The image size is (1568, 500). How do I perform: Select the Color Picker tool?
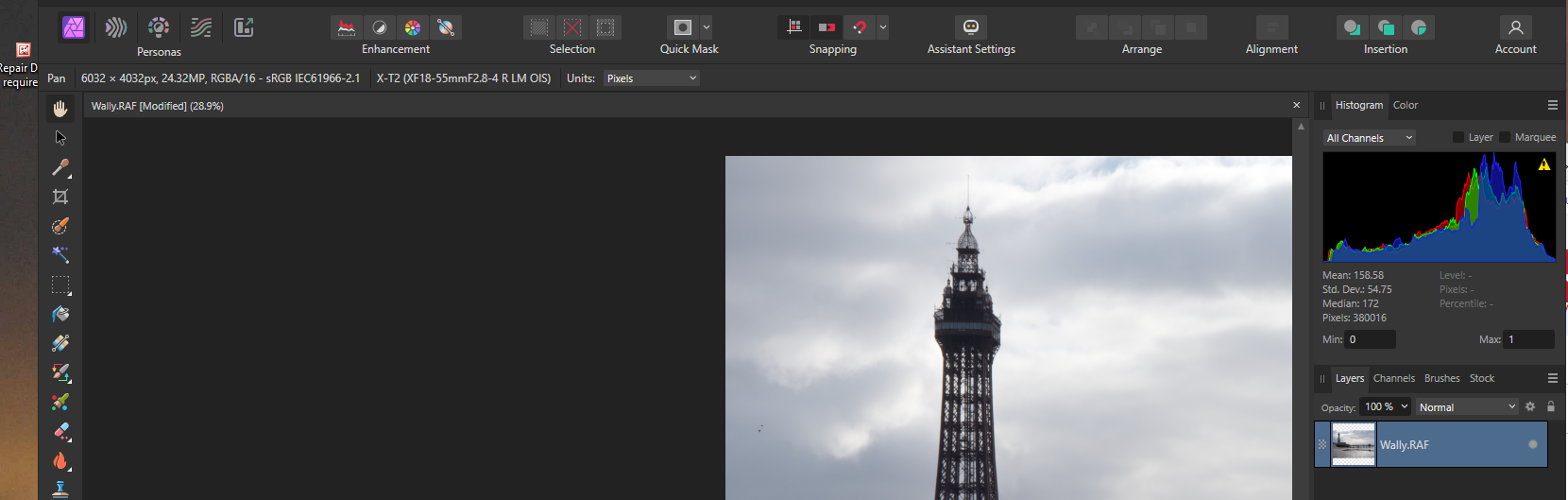60,167
